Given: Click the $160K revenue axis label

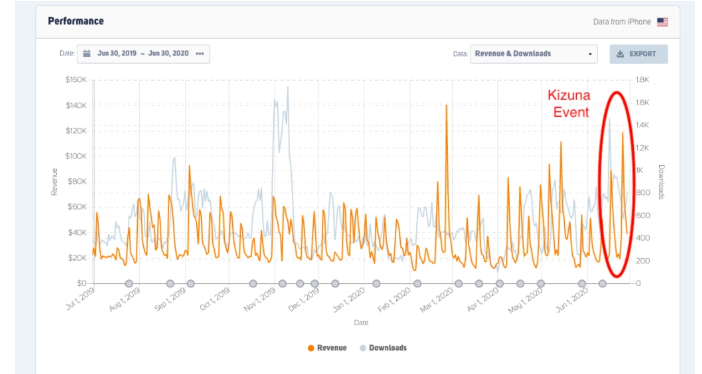Looking at the screenshot, I should click(76, 80).
